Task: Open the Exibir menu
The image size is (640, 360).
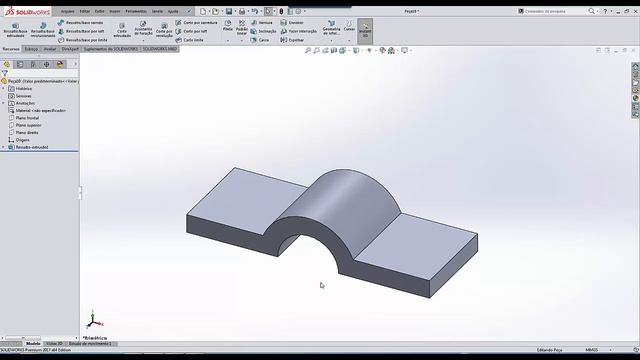Action: click(x=99, y=11)
